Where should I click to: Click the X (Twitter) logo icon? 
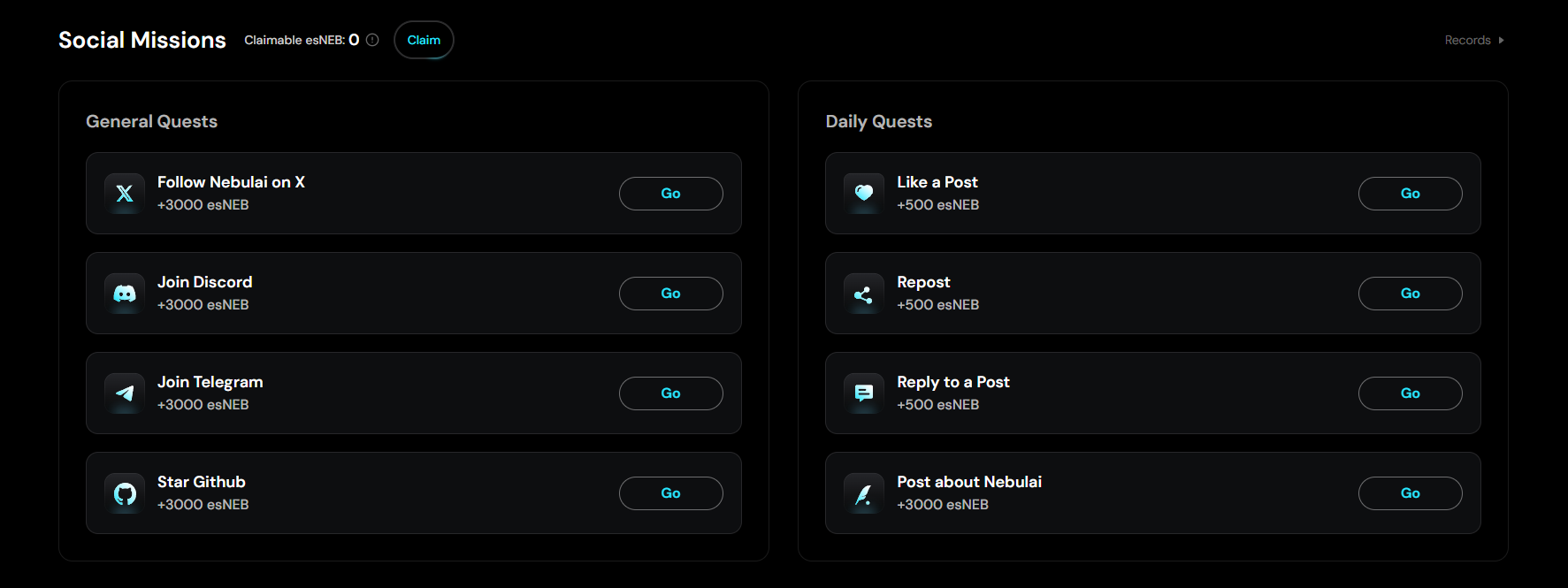pyautogui.click(x=125, y=194)
